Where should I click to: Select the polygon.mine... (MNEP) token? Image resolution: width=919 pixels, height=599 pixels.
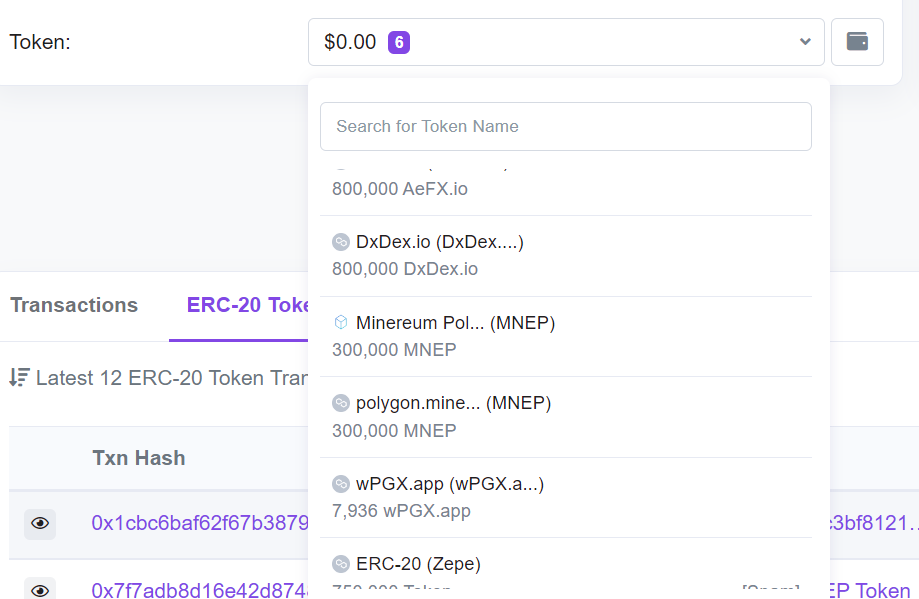click(x=566, y=417)
